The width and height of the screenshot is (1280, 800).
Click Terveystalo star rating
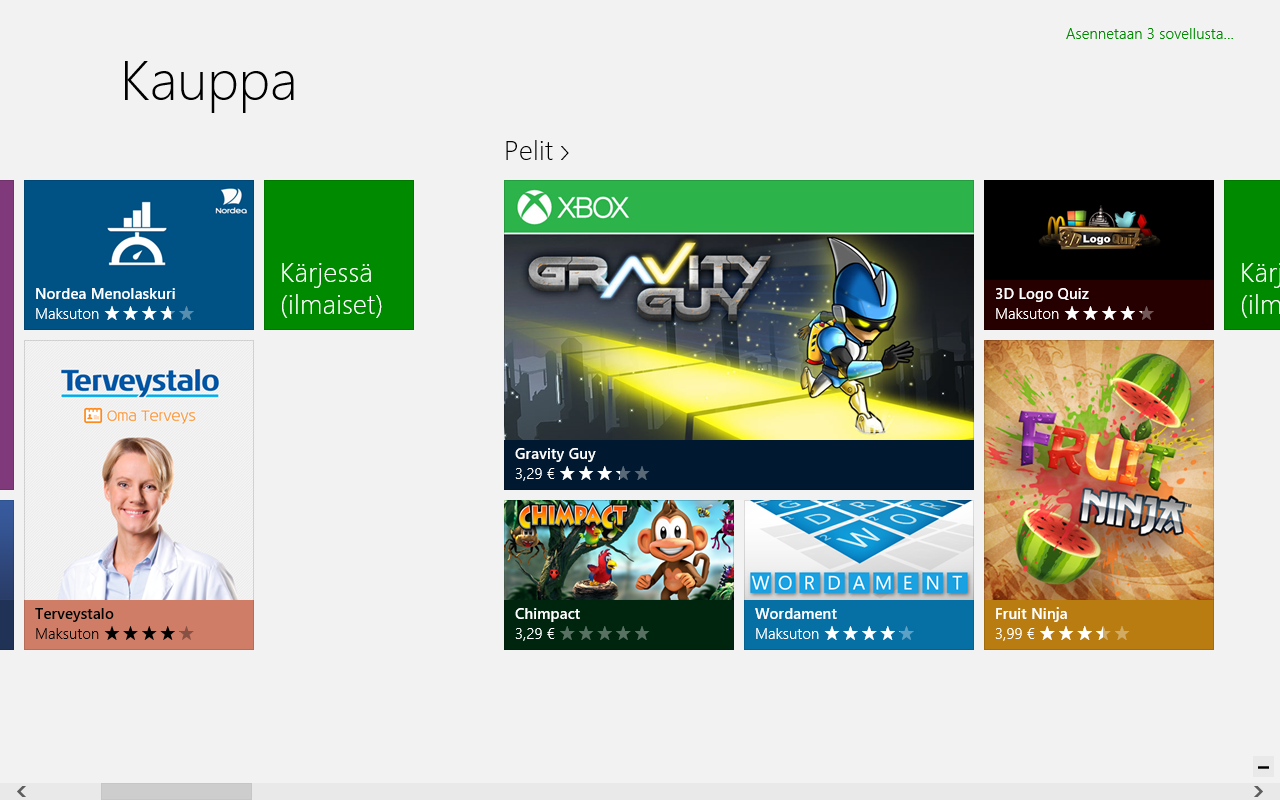(149, 634)
